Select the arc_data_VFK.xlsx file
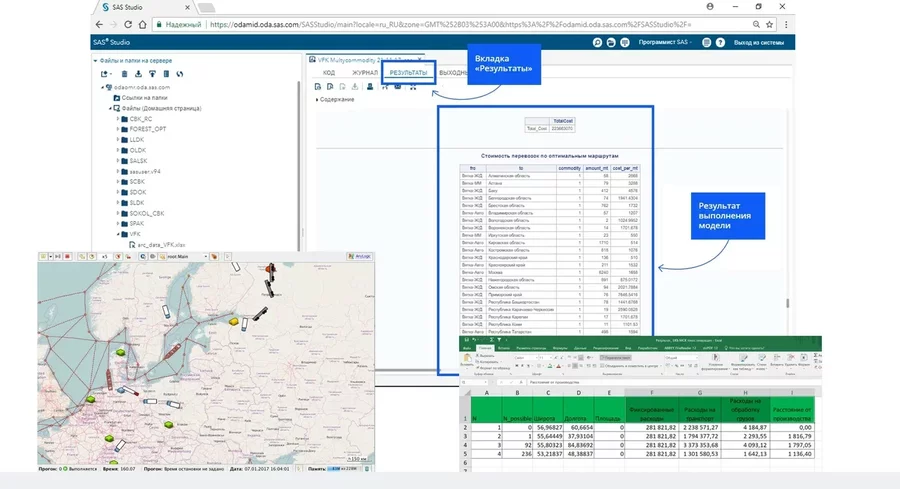This screenshot has height=489, width=900. (x=161, y=244)
